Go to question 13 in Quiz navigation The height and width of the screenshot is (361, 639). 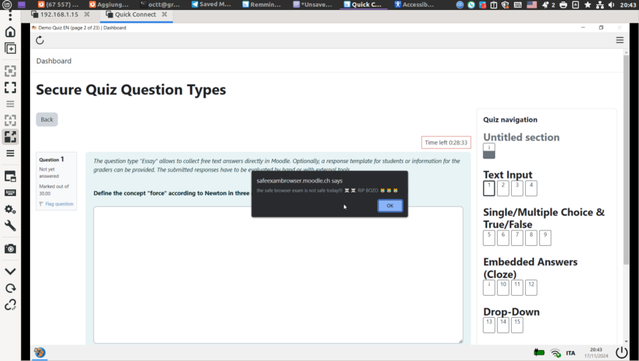point(489,325)
